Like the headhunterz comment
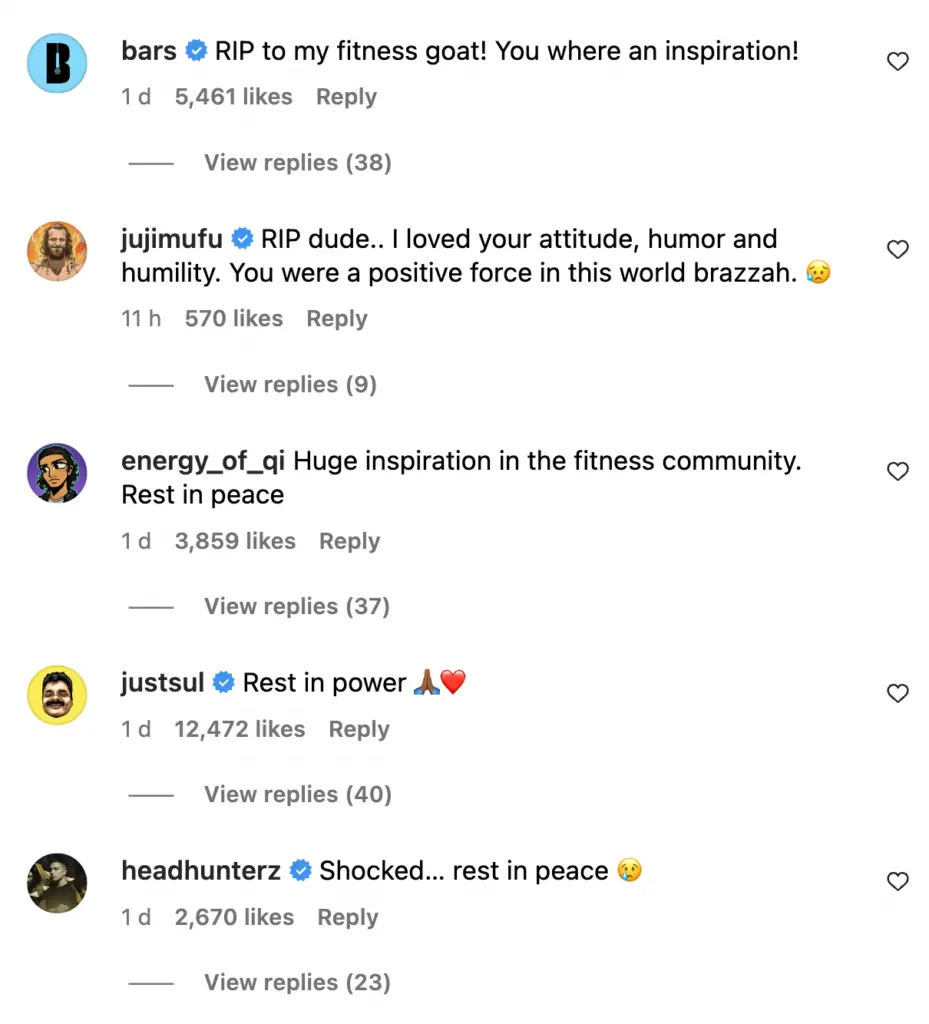Image resolution: width=929 pixels, height=1024 pixels. [898, 881]
